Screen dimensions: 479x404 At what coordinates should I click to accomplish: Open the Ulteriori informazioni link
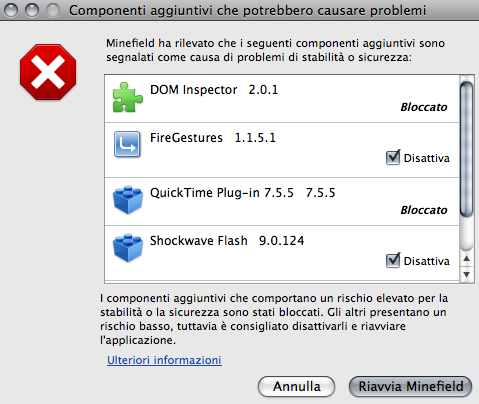(164, 360)
